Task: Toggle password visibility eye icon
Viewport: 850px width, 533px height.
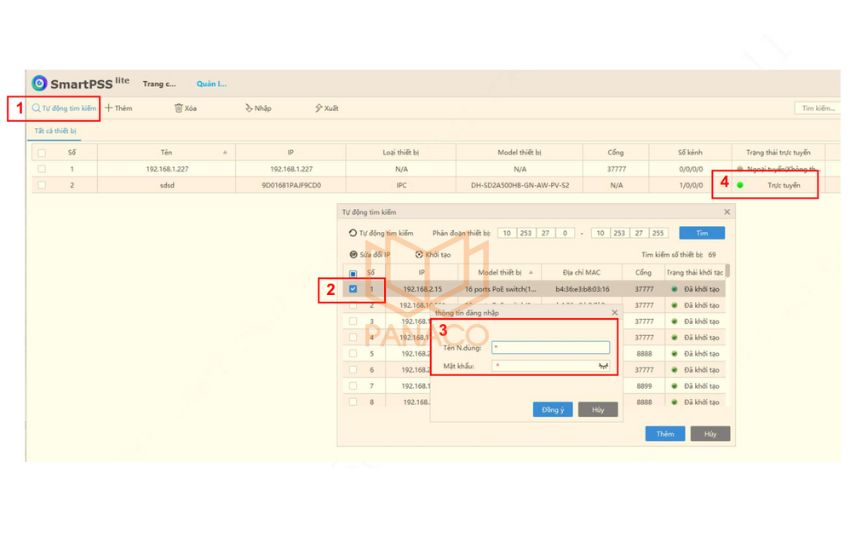Action: [603, 366]
